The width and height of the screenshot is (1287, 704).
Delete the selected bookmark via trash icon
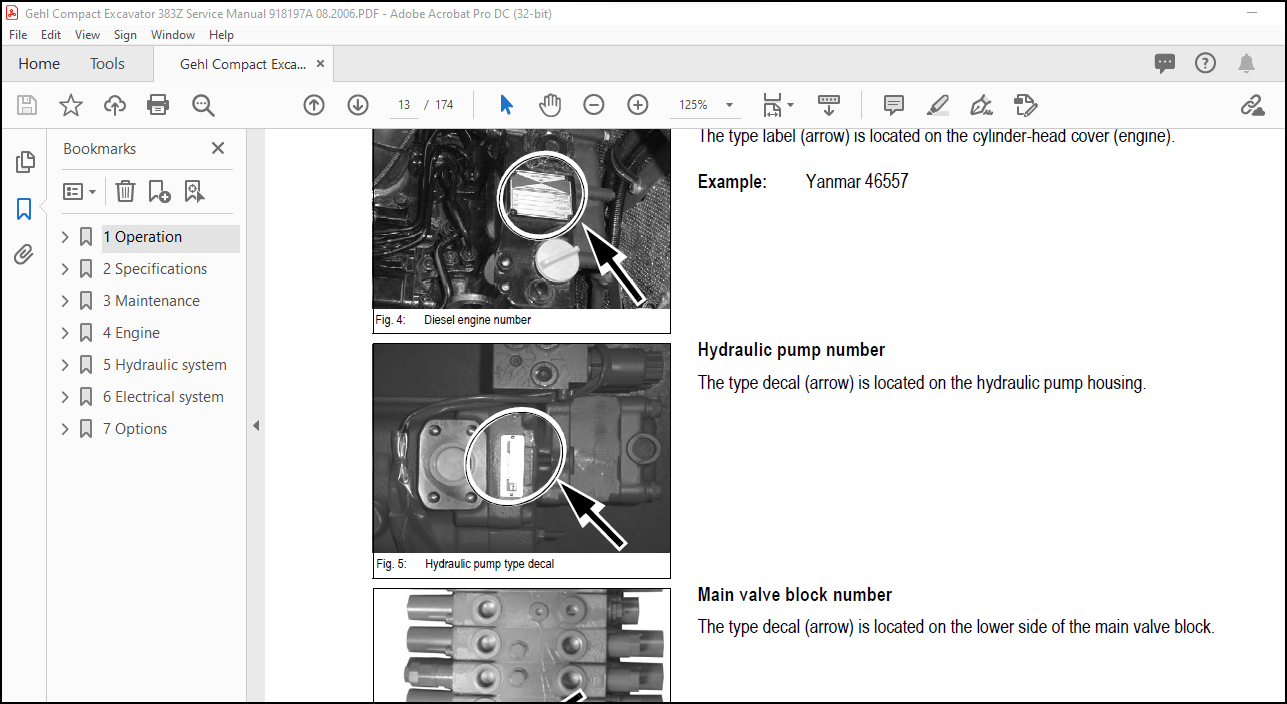125,191
